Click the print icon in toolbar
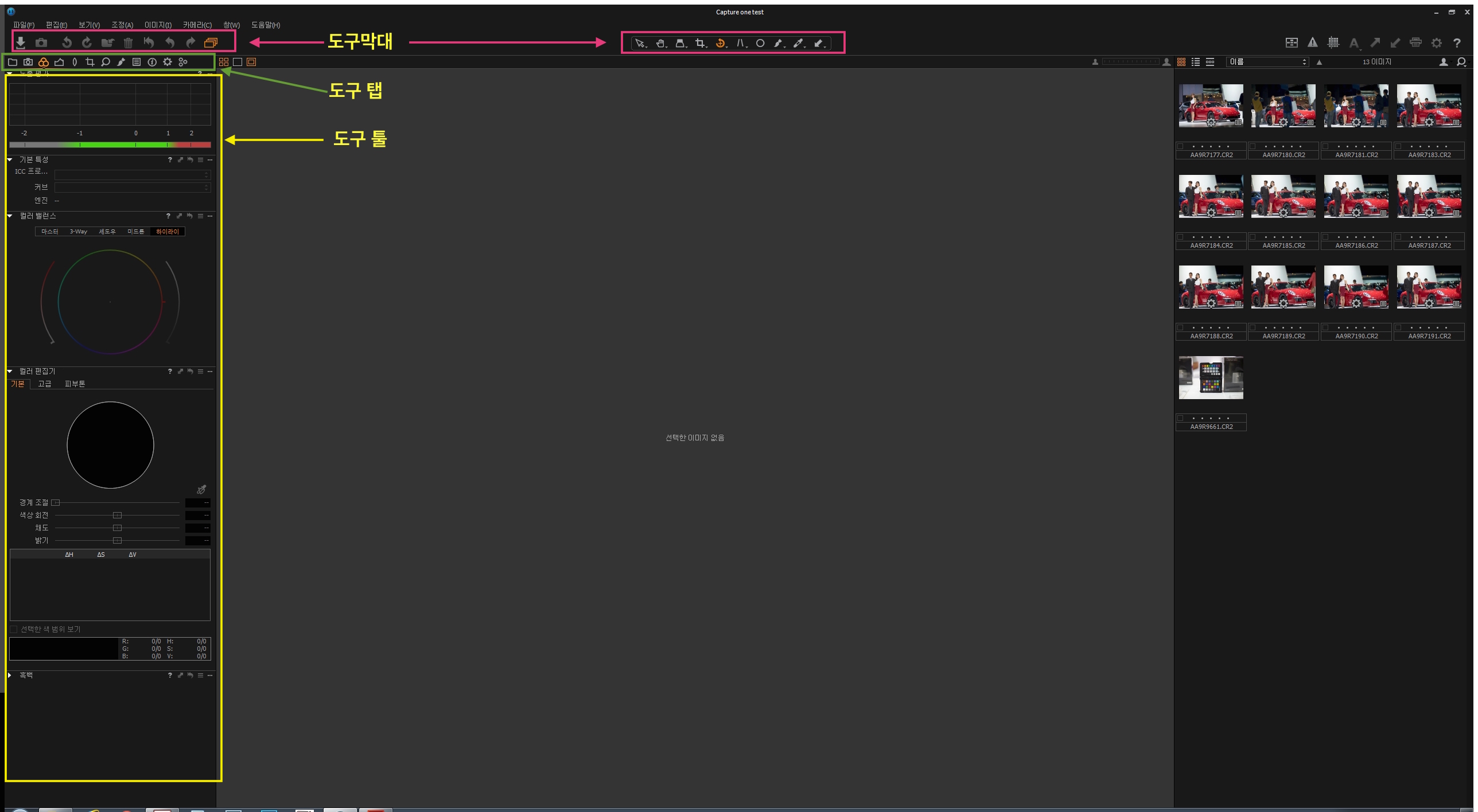This screenshot has height=812, width=1478. [x=1415, y=42]
